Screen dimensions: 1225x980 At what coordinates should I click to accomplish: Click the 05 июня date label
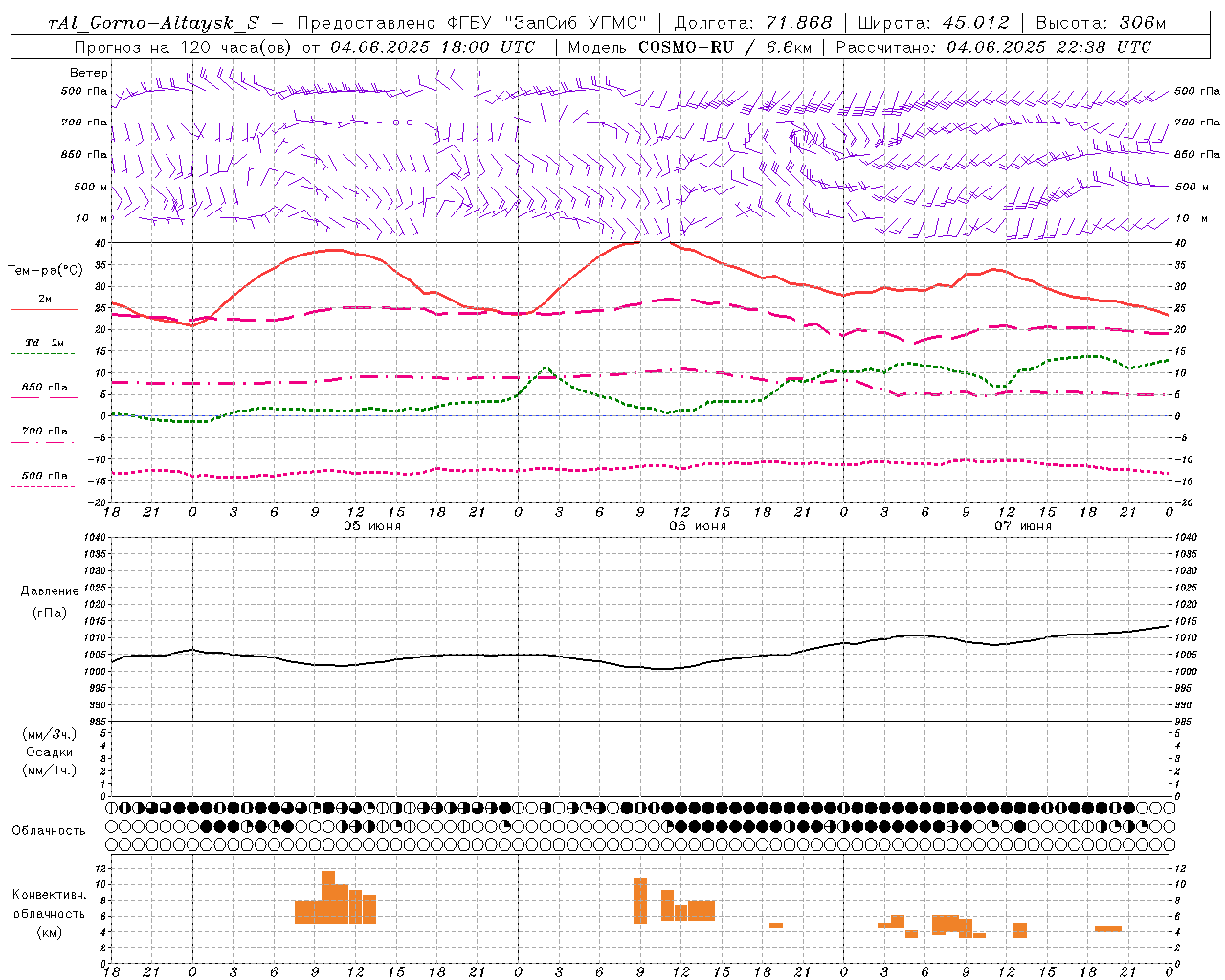tap(372, 525)
